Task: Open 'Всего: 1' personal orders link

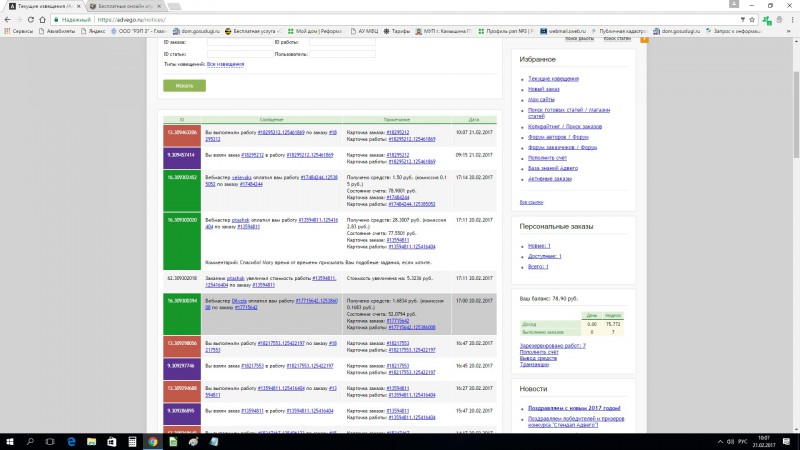Action: click(538, 267)
